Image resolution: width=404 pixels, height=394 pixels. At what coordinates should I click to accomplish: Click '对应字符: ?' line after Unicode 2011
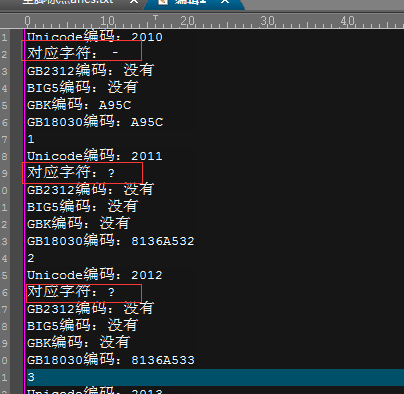tap(71, 173)
